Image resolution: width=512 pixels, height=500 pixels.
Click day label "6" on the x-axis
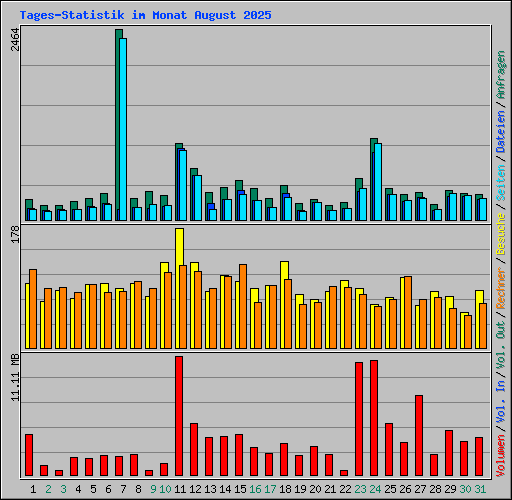click(108, 489)
